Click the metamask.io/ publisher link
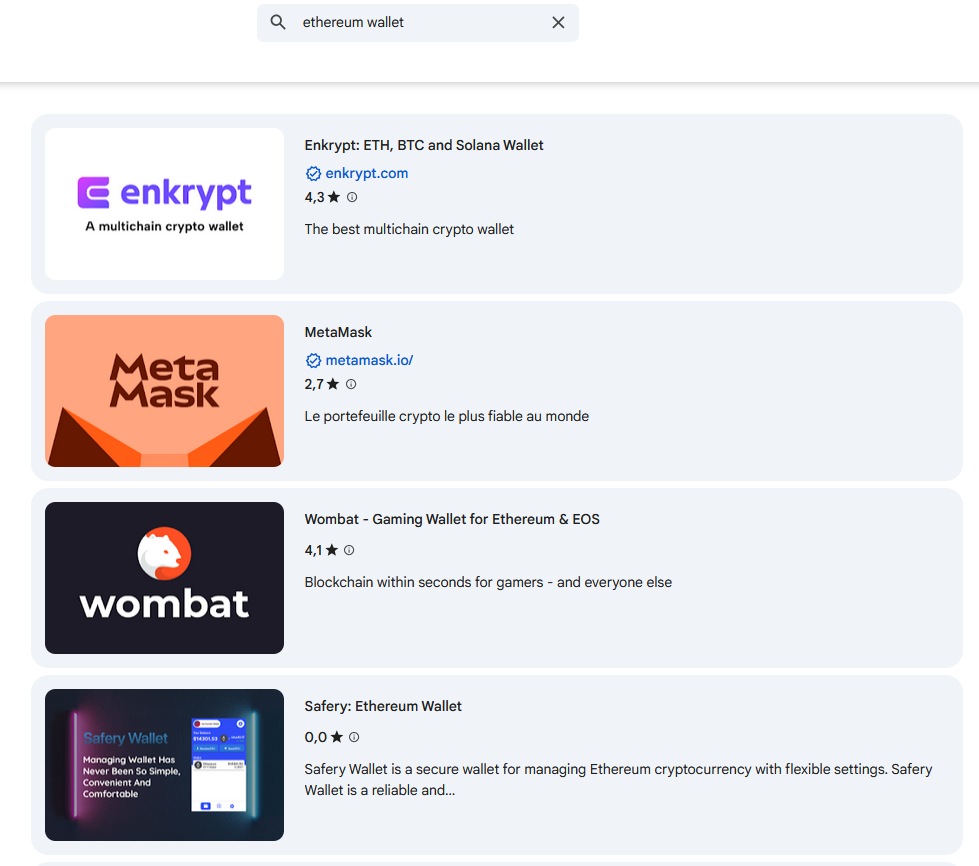 tap(369, 360)
